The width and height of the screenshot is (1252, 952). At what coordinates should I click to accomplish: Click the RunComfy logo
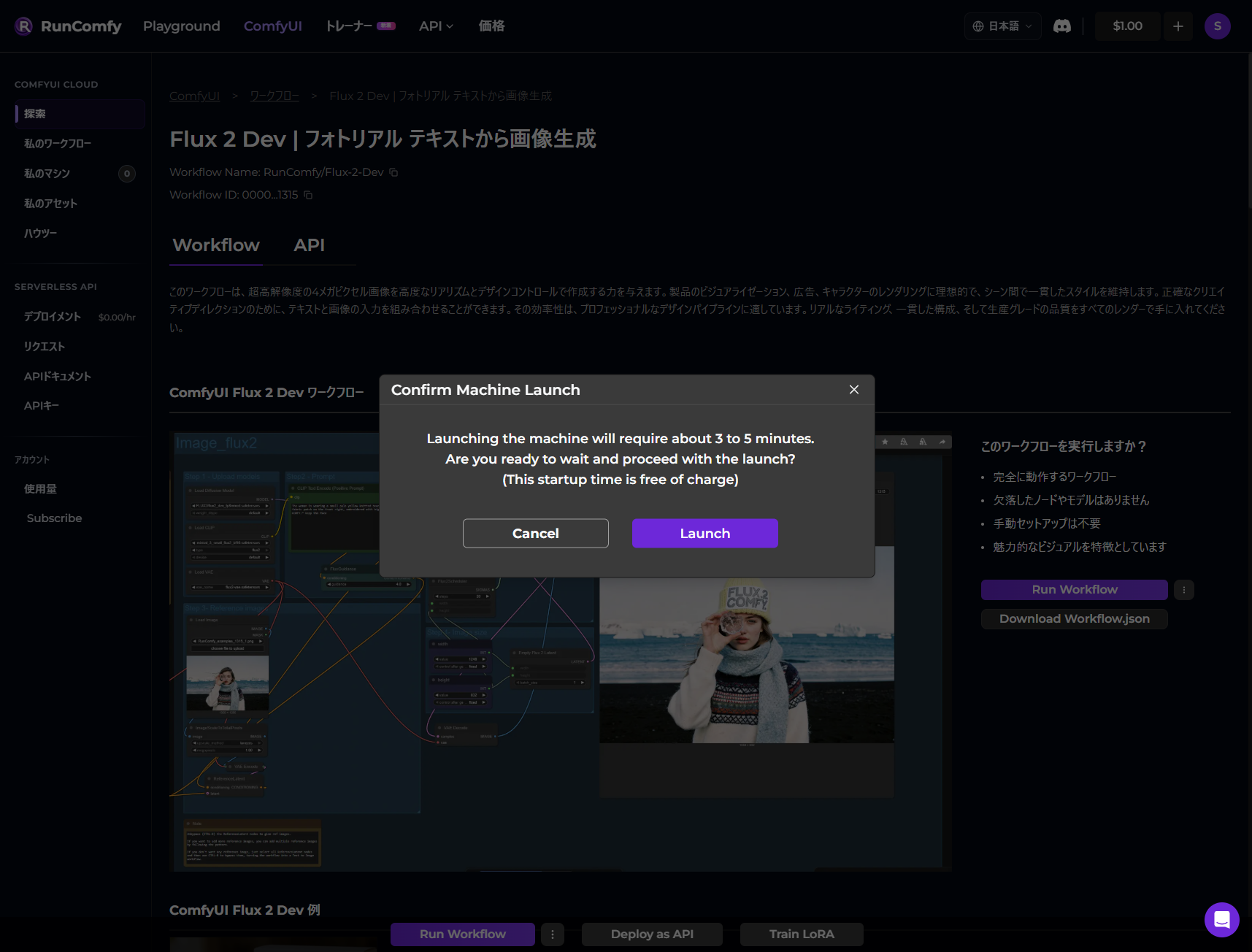click(68, 26)
